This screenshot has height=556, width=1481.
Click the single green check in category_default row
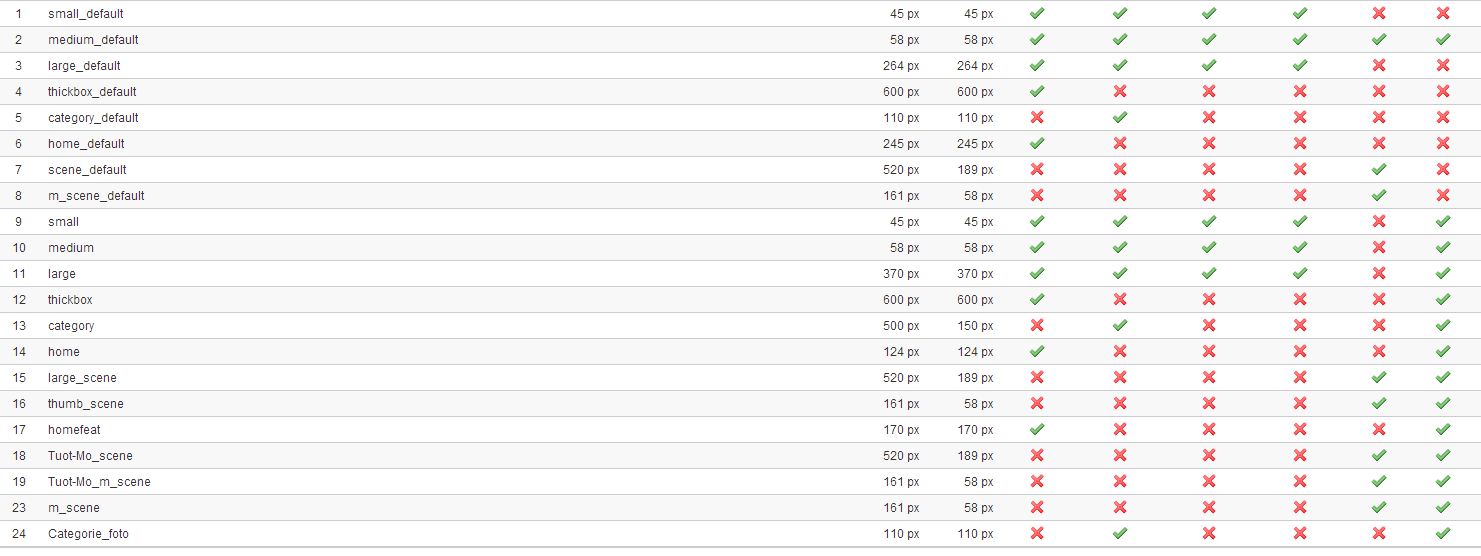coord(1120,117)
